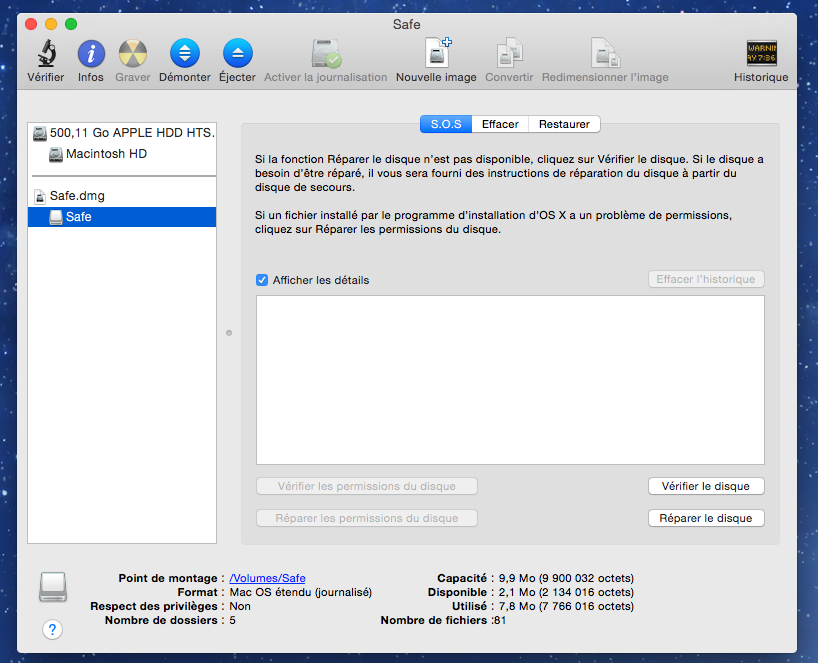Open the Historique log icon
This screenshot has width=818, height=663.
[x=762, y=53]
